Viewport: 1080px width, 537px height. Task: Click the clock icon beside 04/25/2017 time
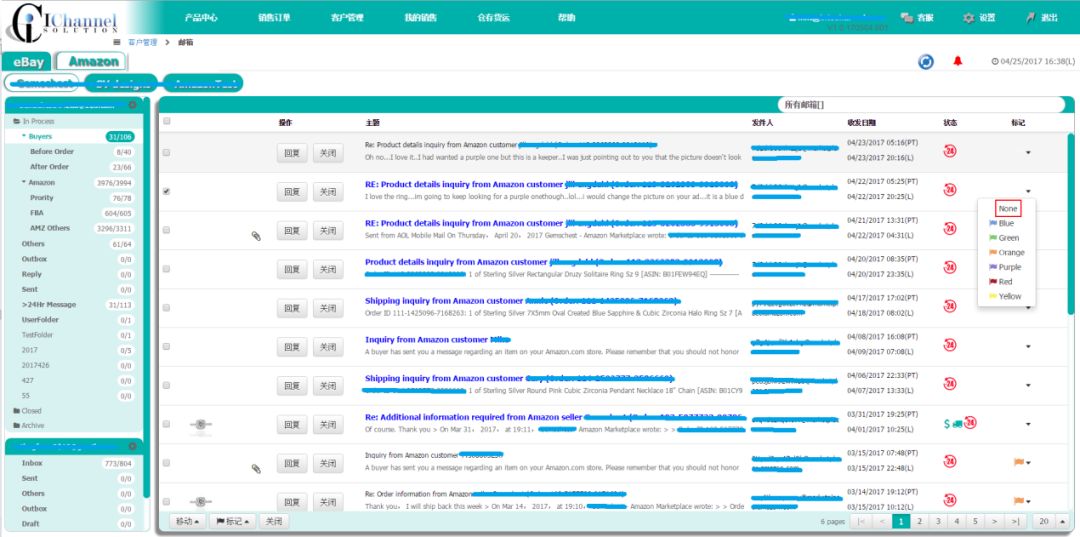click(x=995, y=61)
